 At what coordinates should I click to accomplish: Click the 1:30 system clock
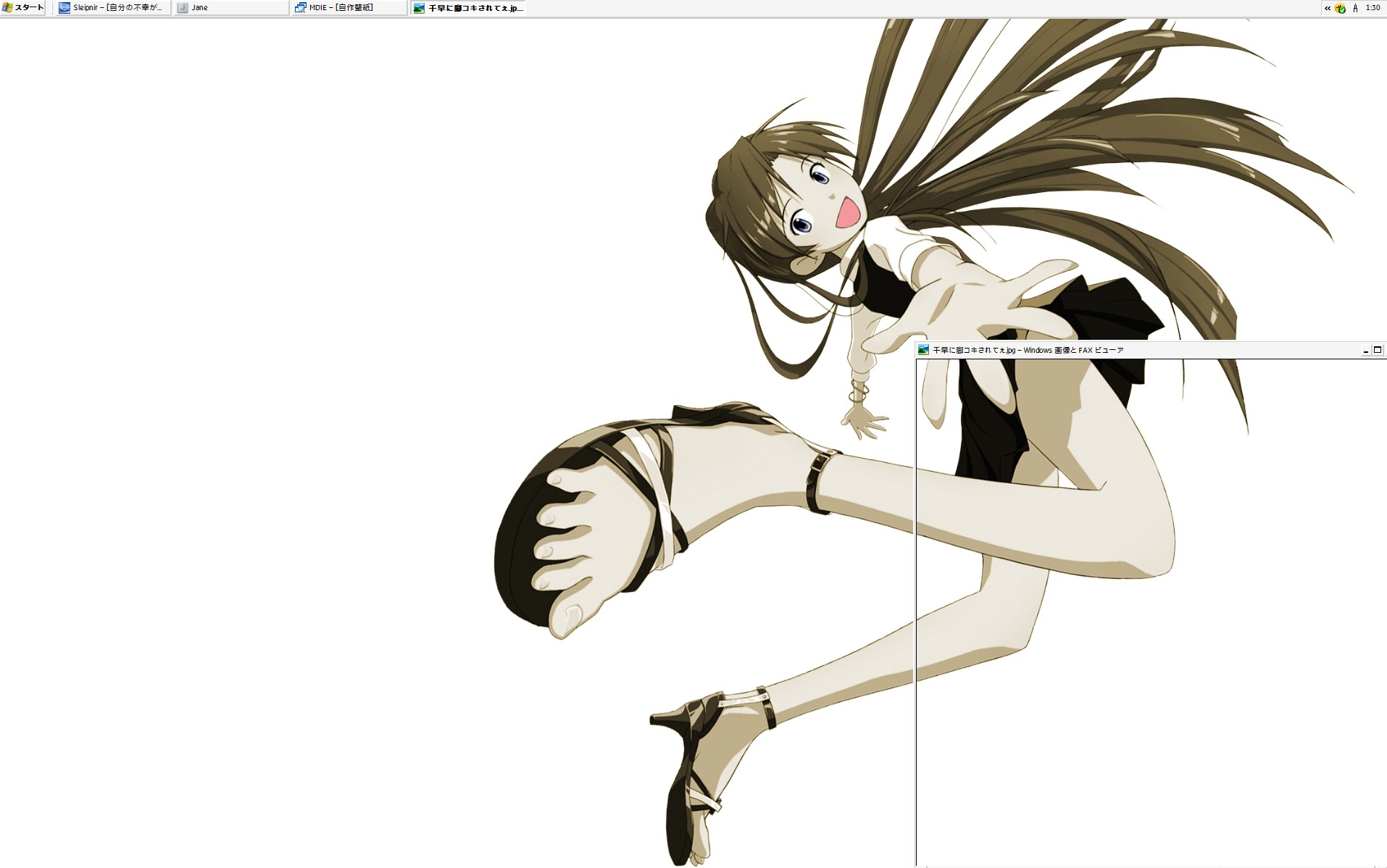coord(1373,8)
